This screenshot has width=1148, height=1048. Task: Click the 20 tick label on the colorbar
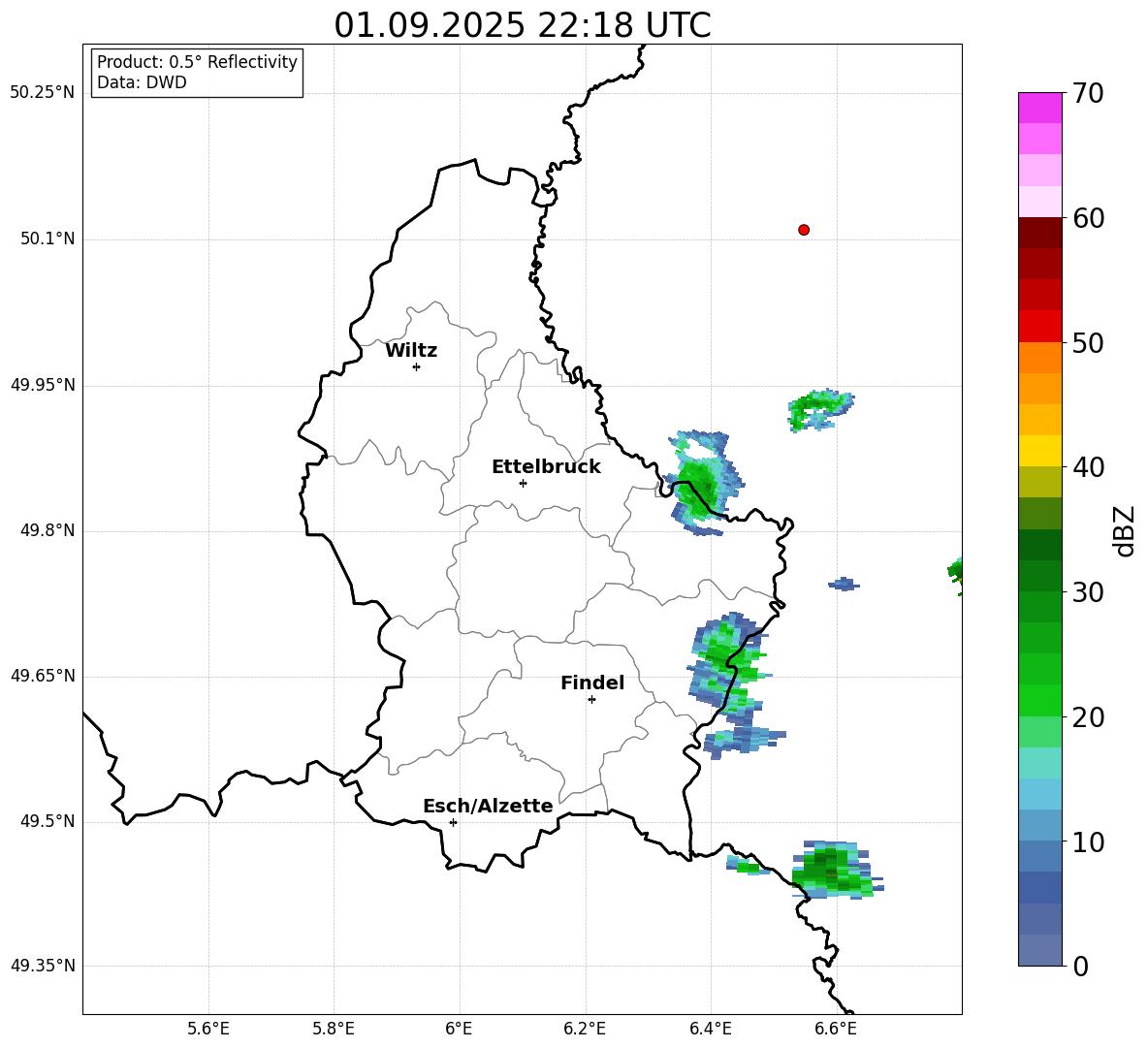(x=1088, y=717)
